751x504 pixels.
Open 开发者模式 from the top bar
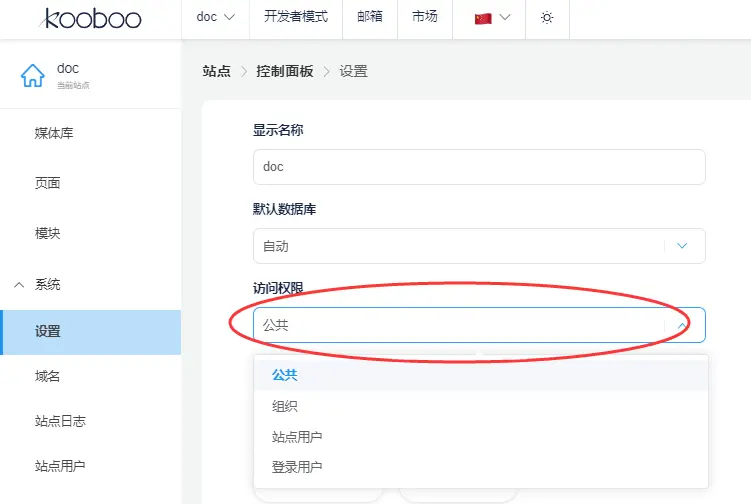pos(295,17)
